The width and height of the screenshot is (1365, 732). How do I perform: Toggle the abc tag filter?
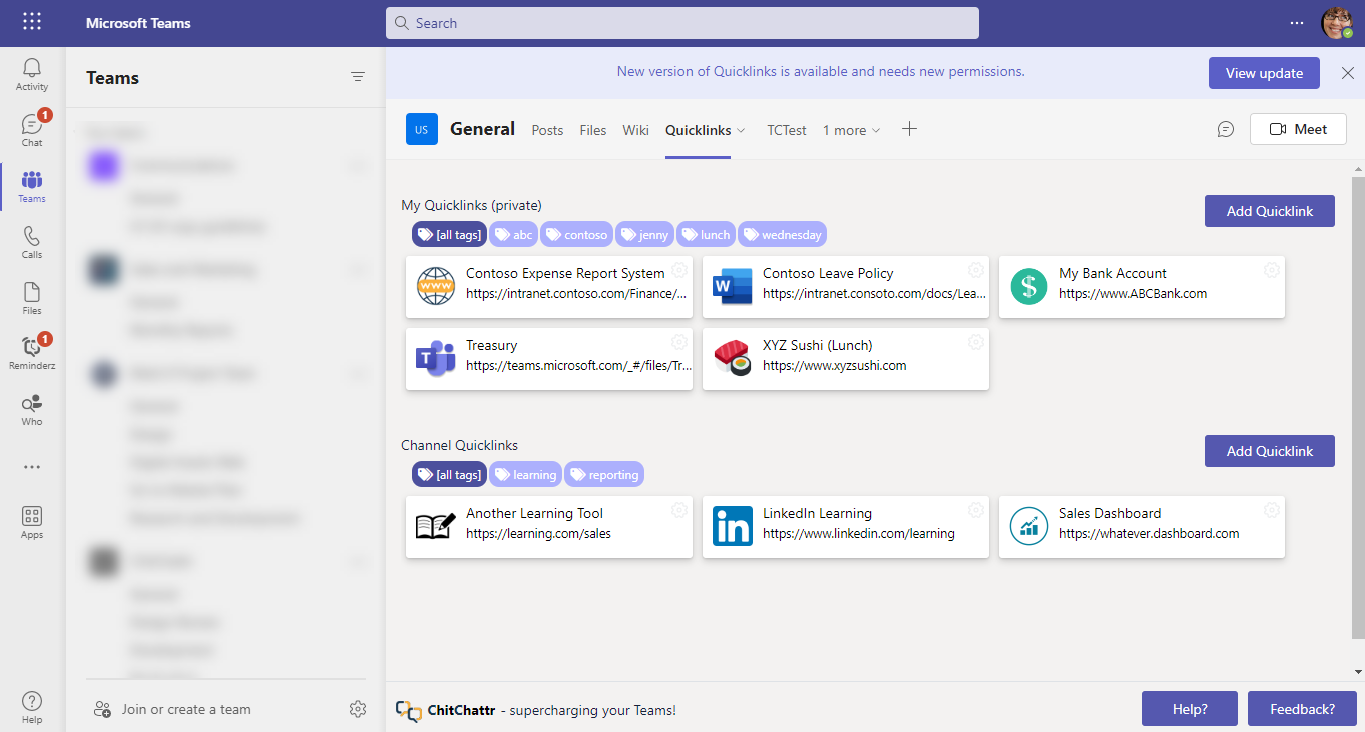tap(513, 235)
